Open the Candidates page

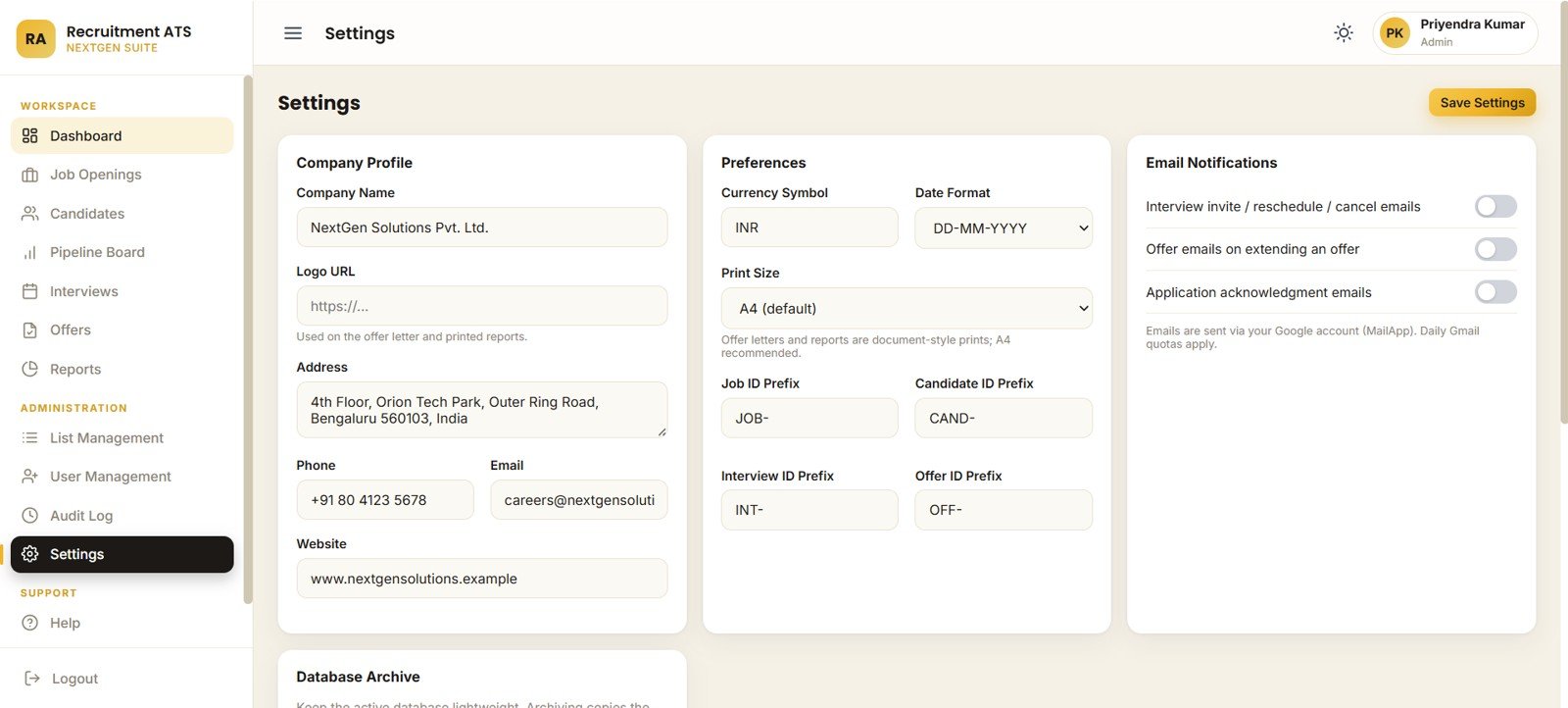122,214
